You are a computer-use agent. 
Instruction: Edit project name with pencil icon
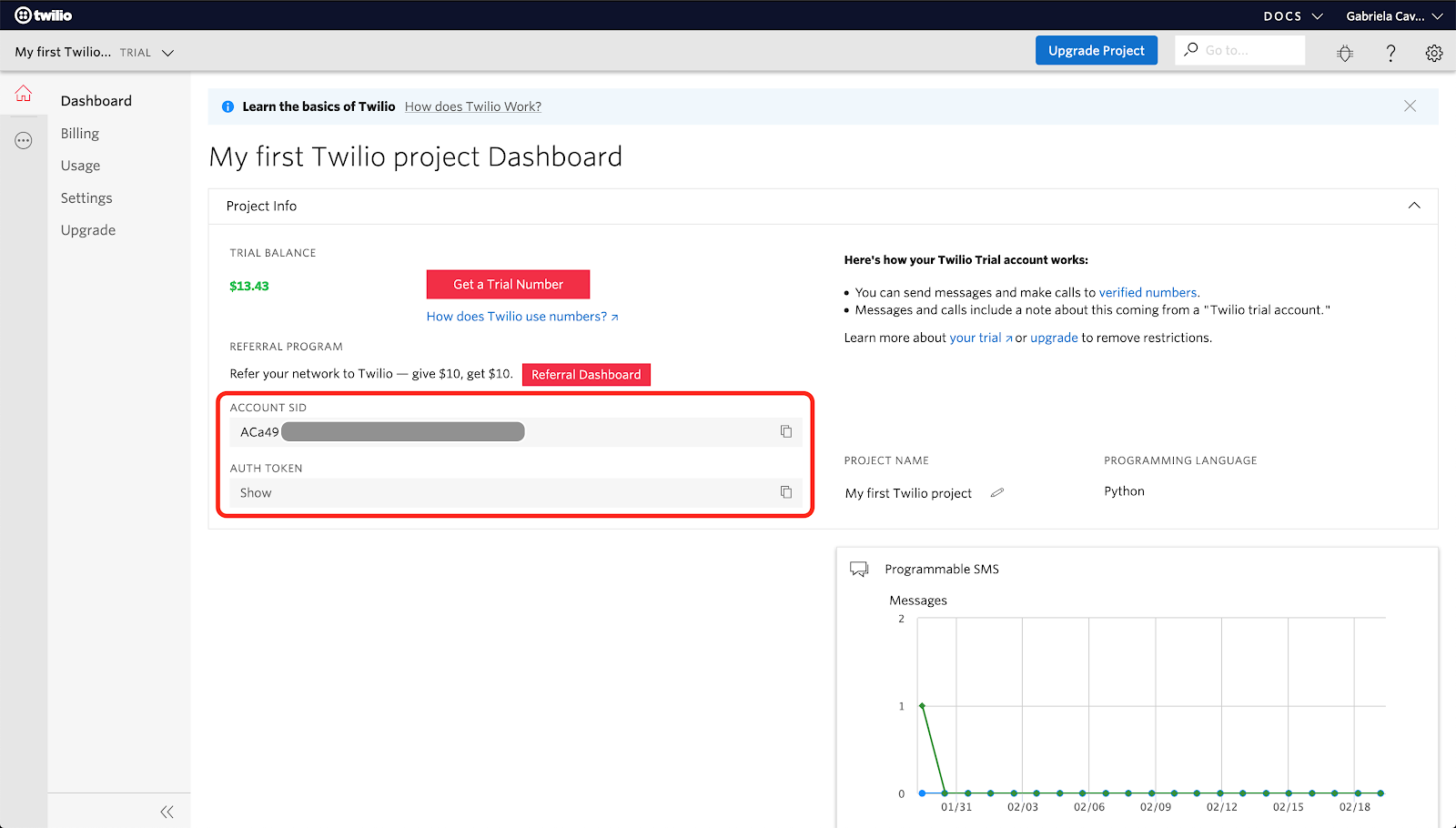997,492
